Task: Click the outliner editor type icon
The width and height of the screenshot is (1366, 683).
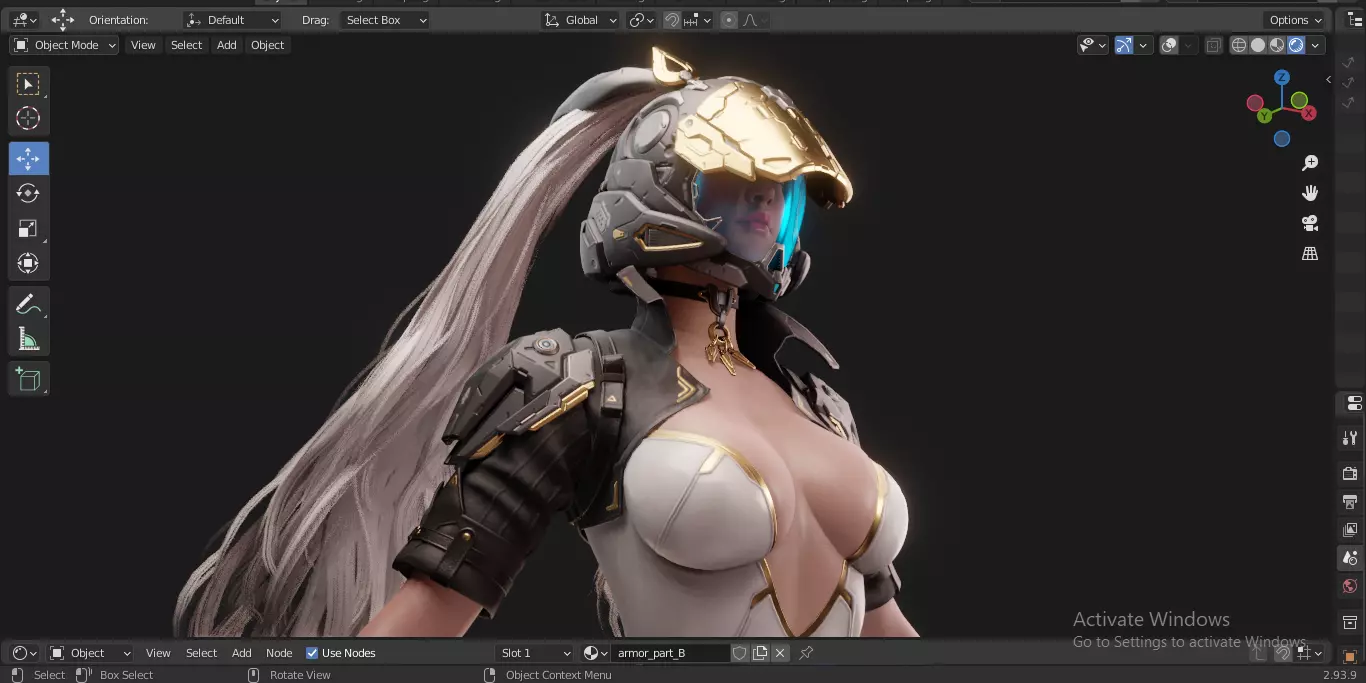Action: point(1356,20)
